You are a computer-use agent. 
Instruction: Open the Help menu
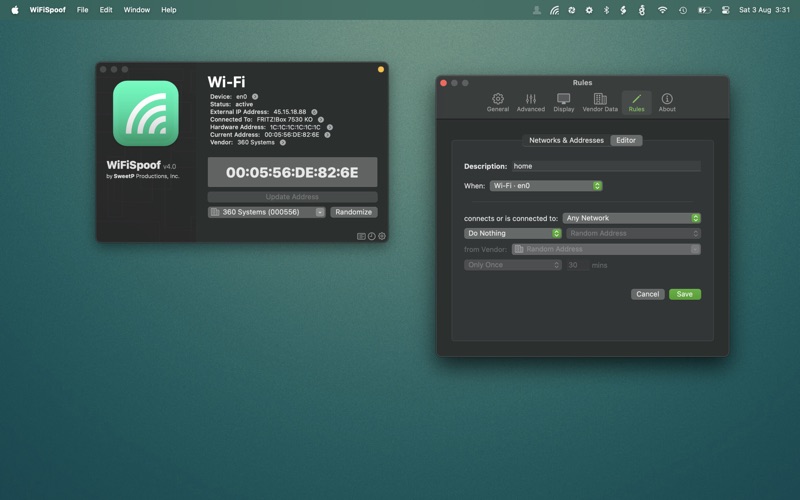169,10
